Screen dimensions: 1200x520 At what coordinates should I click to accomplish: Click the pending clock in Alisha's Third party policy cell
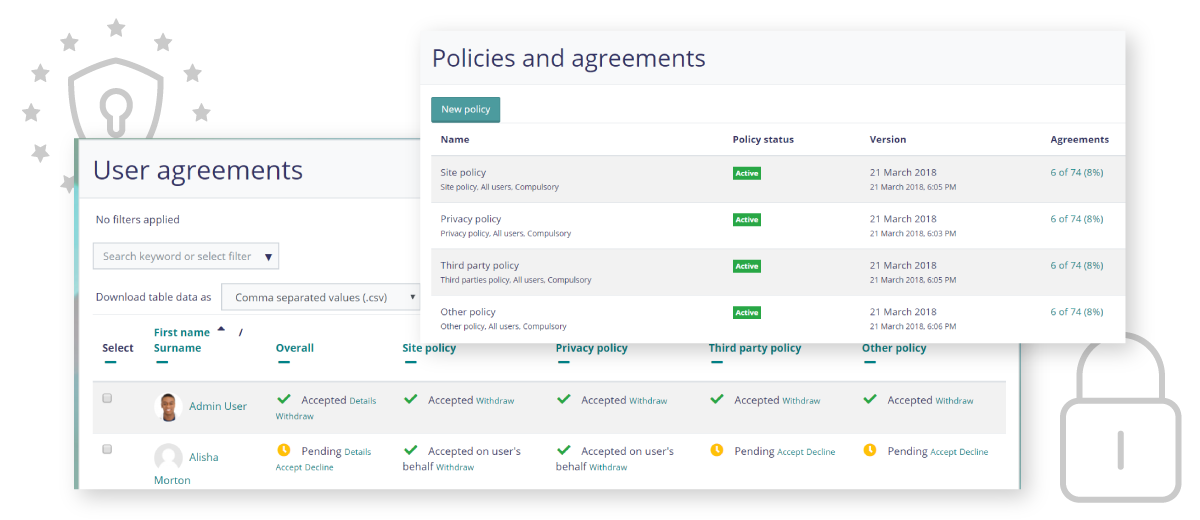[716, 450]
